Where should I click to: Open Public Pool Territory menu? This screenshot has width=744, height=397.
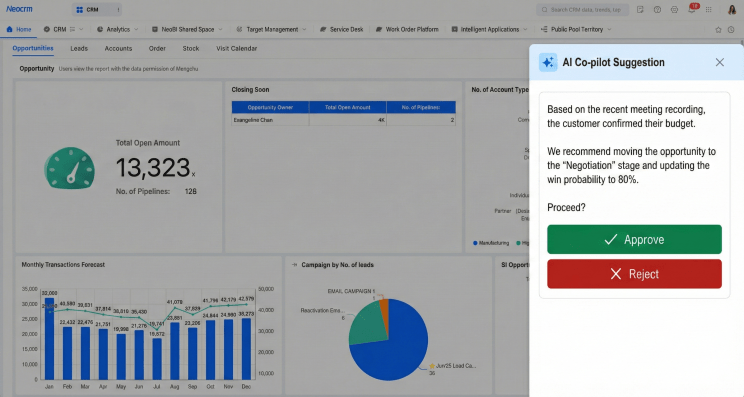(x=577, y=29)
